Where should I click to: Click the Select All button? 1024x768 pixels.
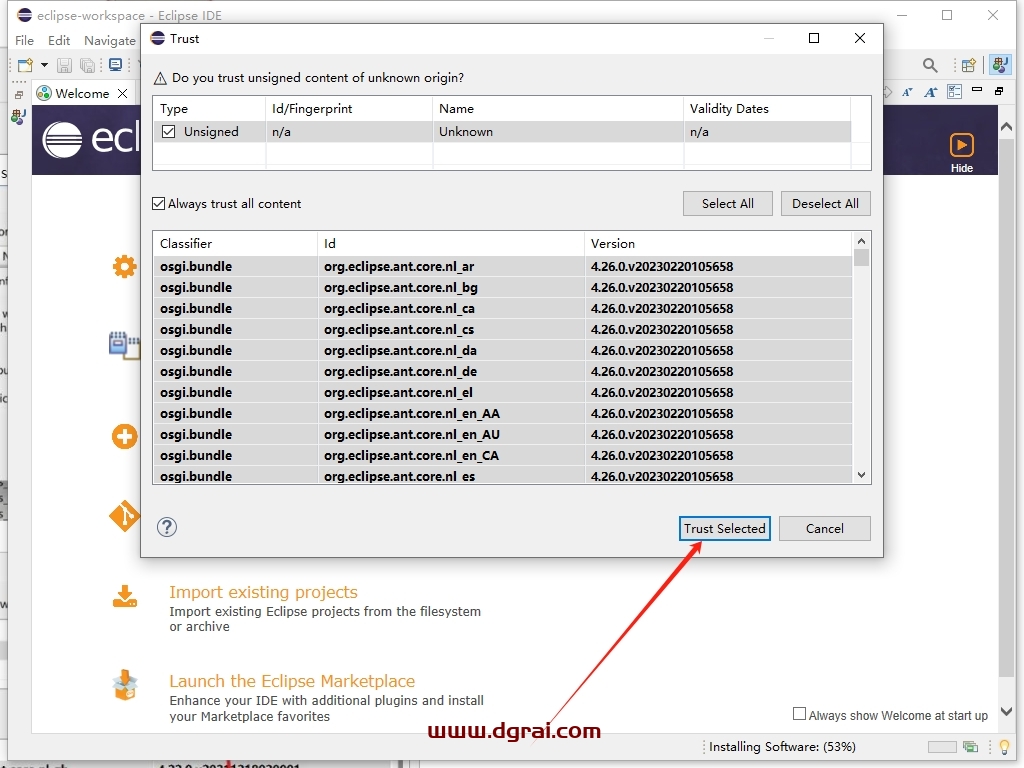tap(728, 203)
